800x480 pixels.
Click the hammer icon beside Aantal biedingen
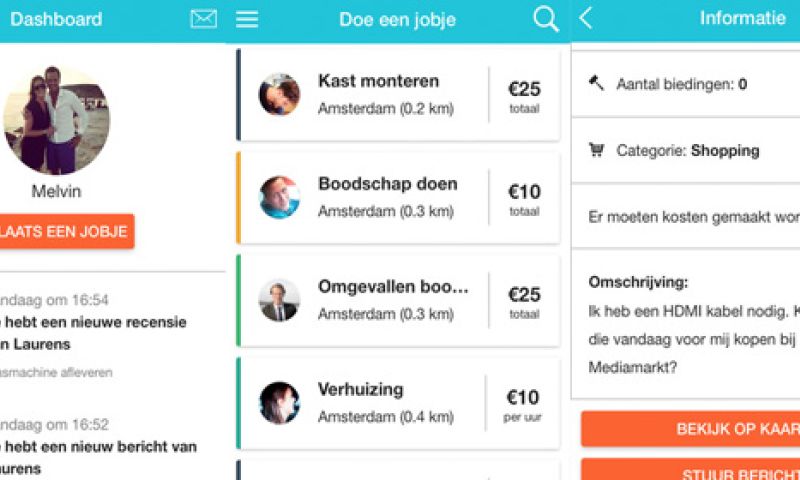[597, 84]
